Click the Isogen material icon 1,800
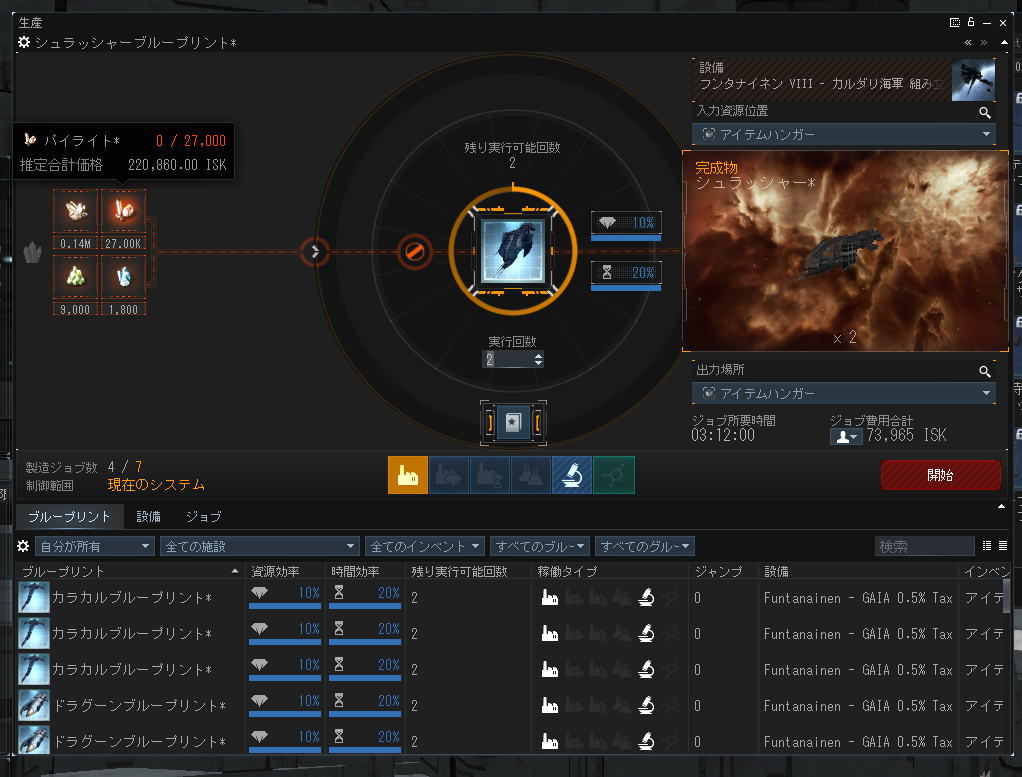This screenshot has width=1022, height=777. click(x=123, y=277)
